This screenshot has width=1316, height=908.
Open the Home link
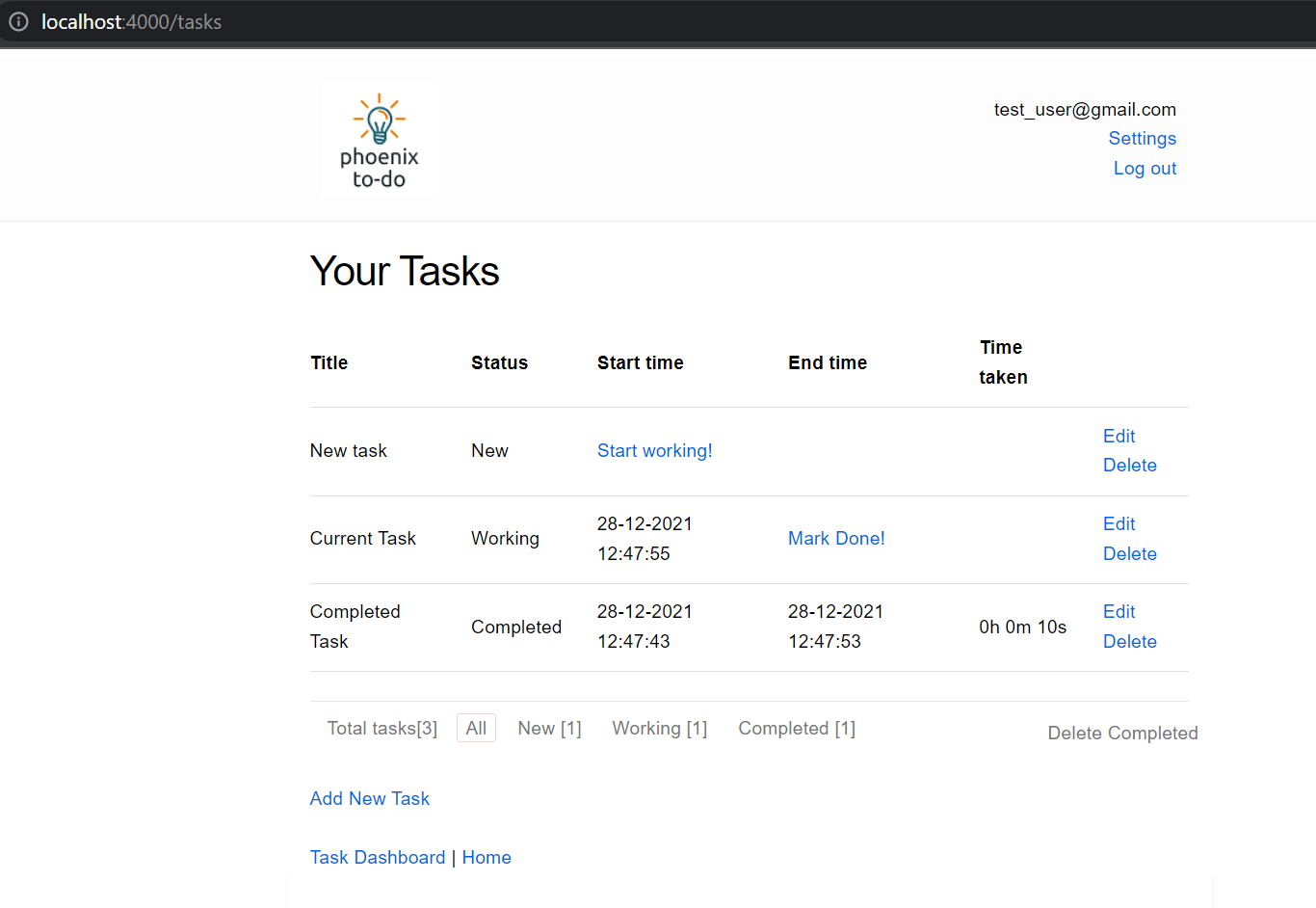[x=487, y=857]
